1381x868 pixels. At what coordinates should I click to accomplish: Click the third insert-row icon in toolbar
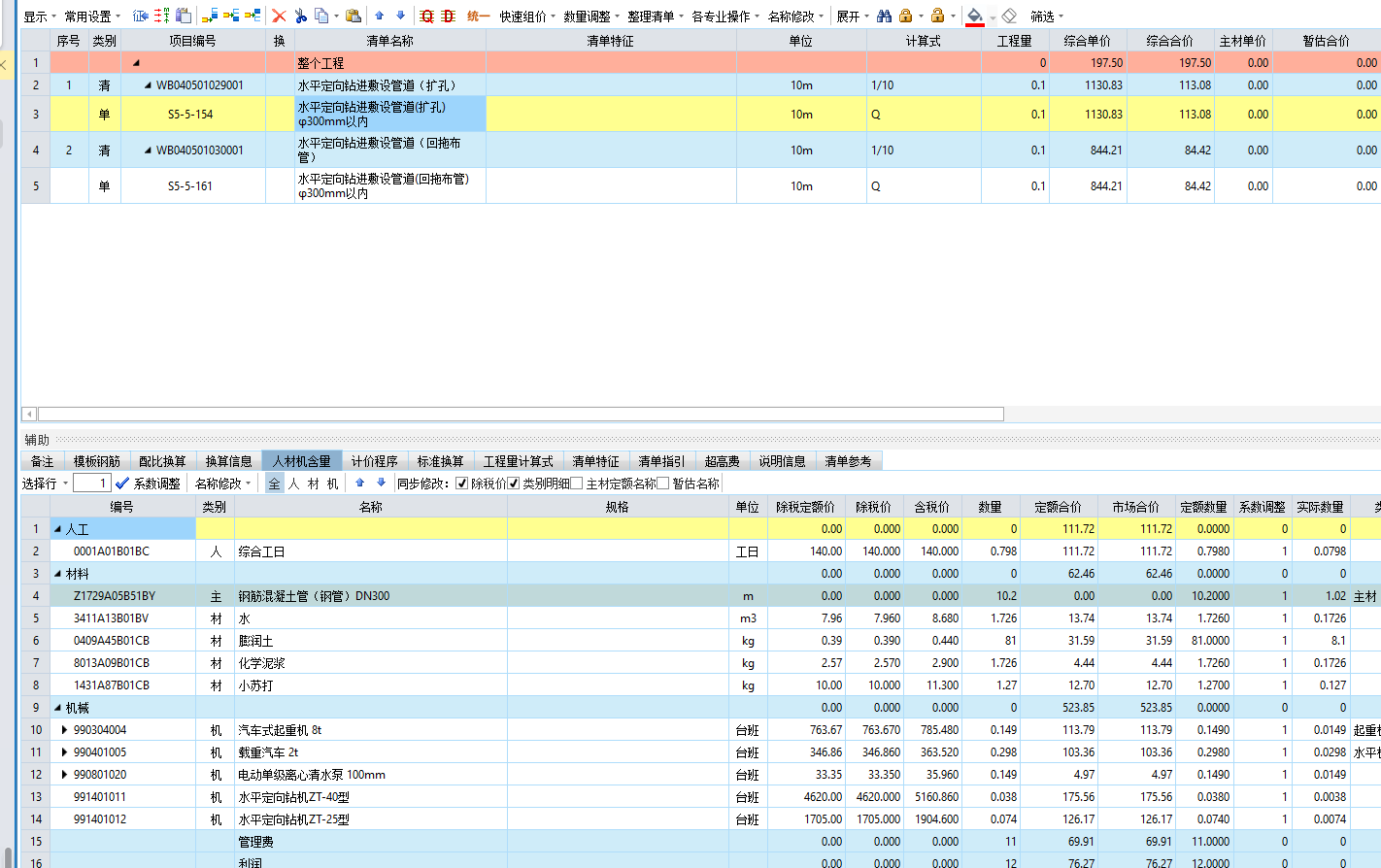pos(253,16)
